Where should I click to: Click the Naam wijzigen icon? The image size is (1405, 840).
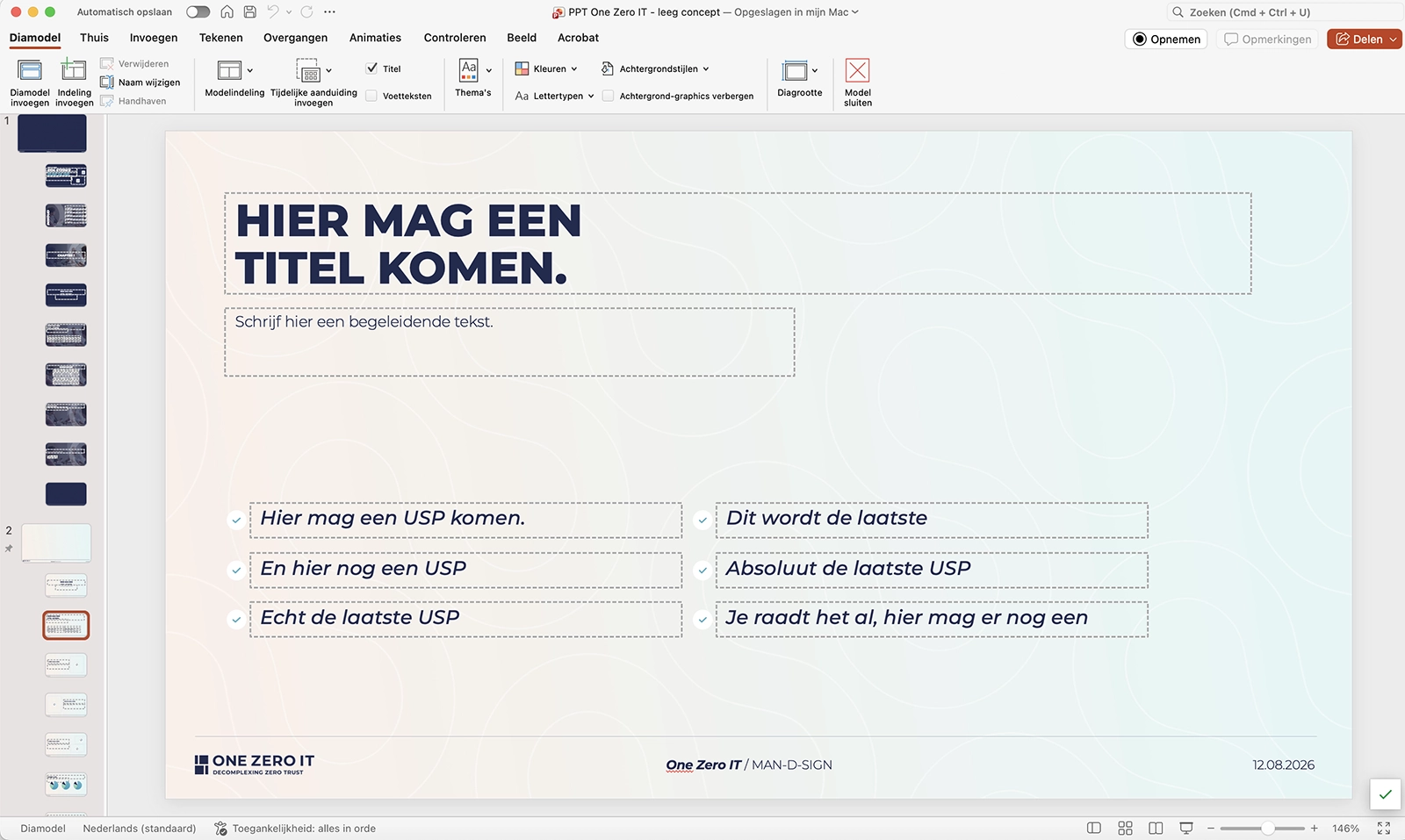tap(107, 83)
